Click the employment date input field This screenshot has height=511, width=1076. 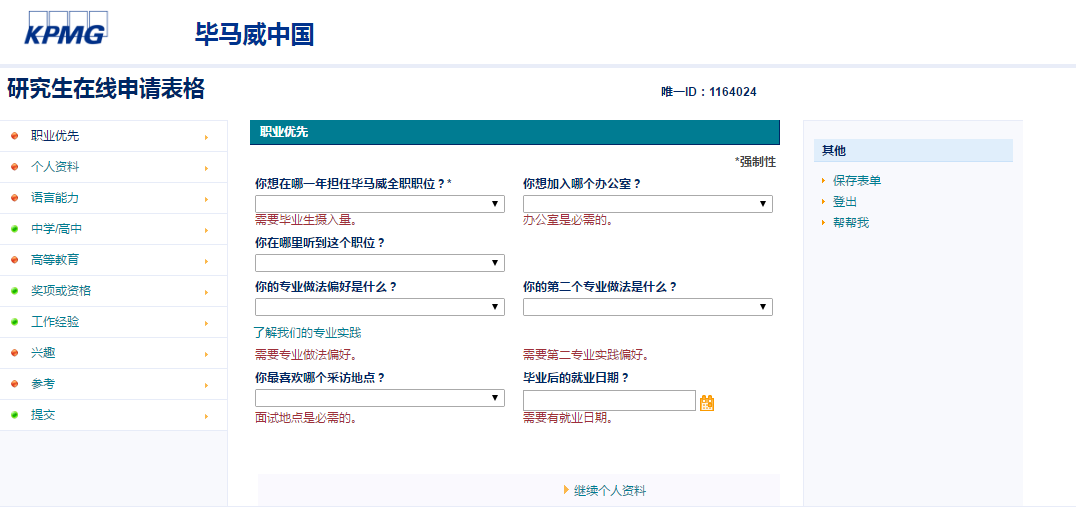pyautogui.click(x=608, y=401)
